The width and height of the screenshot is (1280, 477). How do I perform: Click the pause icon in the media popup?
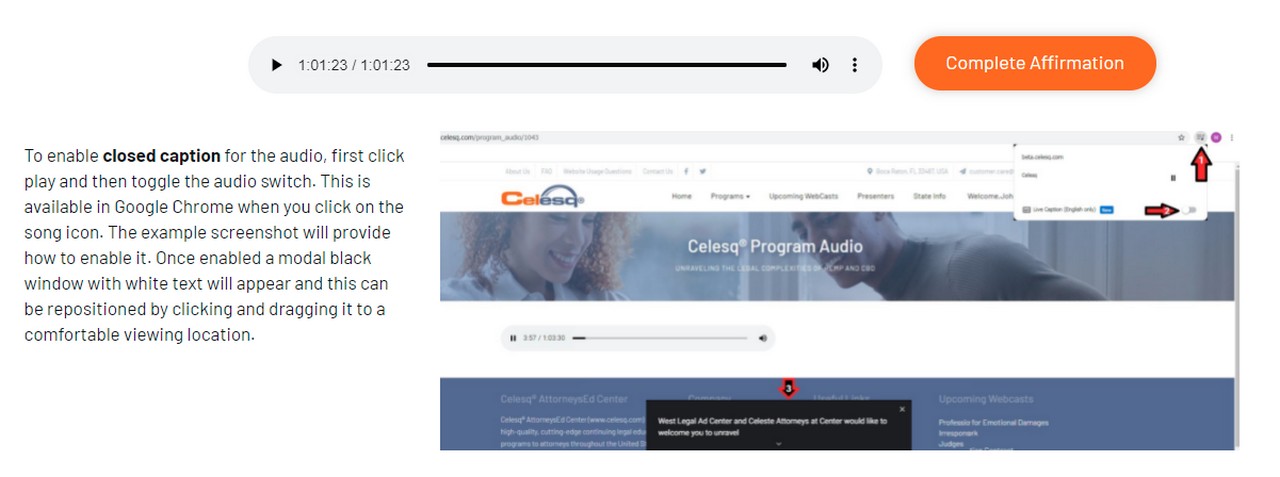1173,177
